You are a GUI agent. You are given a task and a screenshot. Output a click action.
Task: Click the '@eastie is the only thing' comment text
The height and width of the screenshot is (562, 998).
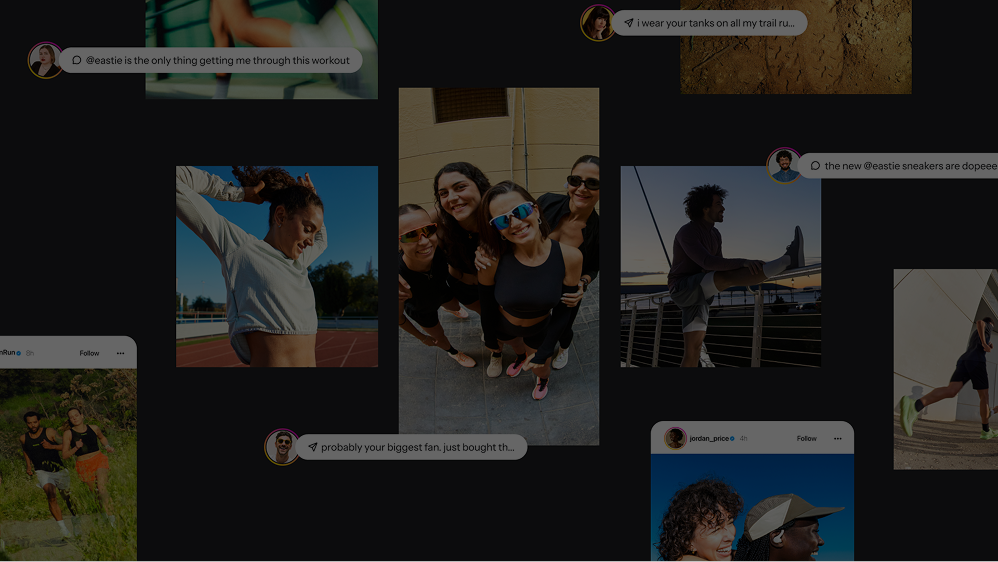pyautogui.click(x=218, y=60)
